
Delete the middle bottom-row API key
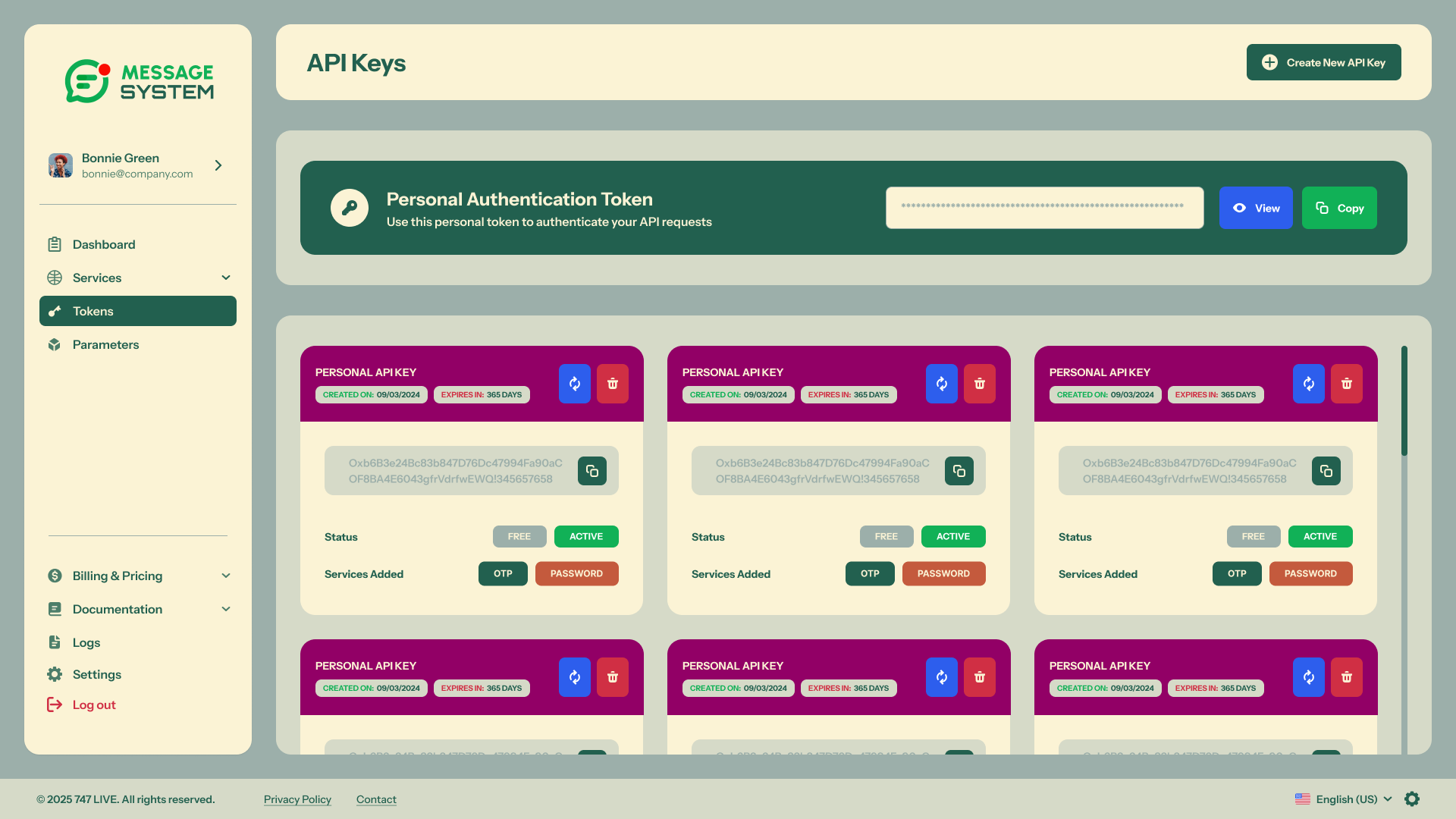980,677
